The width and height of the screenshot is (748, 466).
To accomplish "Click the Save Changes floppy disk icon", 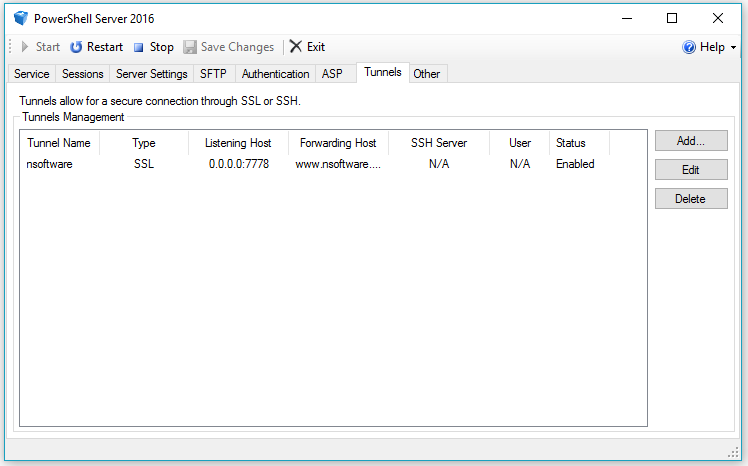I will [190, 47].
